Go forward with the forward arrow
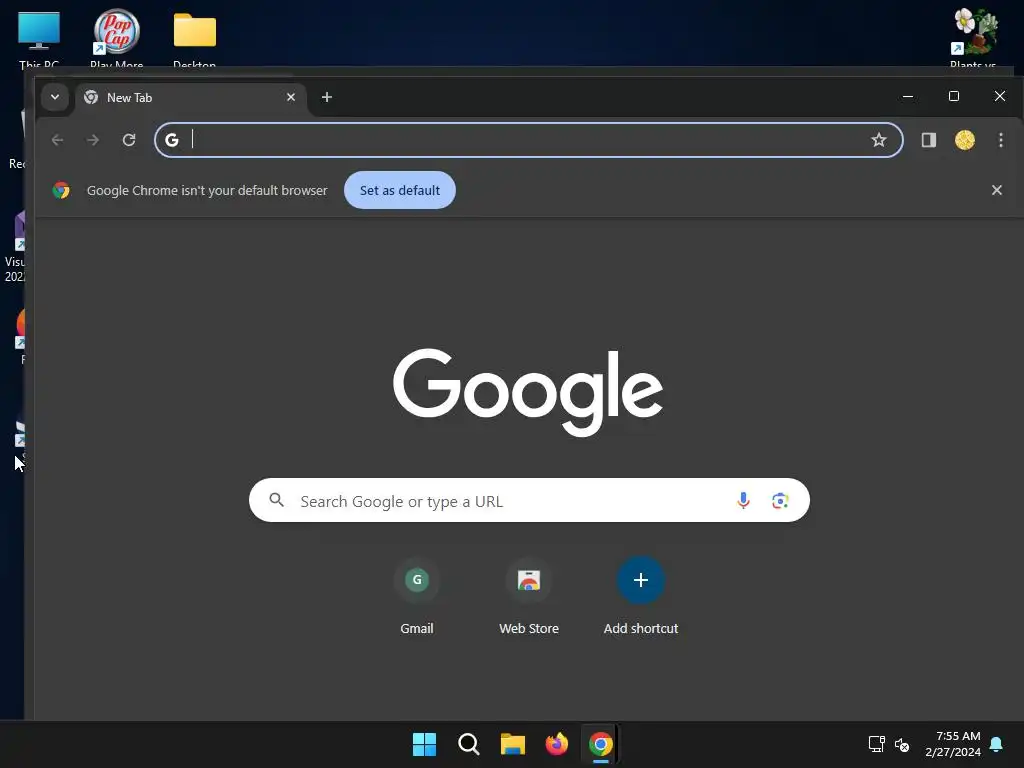Viewport: 1024px width, 768px height. tap(93, 140)
